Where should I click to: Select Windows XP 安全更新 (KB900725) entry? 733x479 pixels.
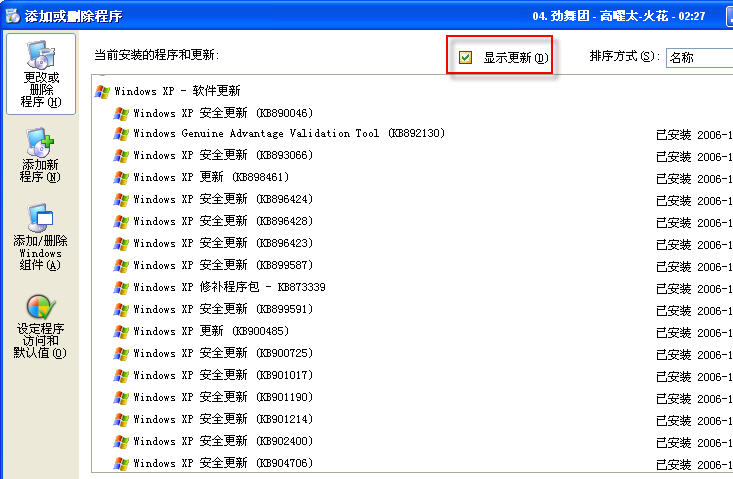[223, 353]
